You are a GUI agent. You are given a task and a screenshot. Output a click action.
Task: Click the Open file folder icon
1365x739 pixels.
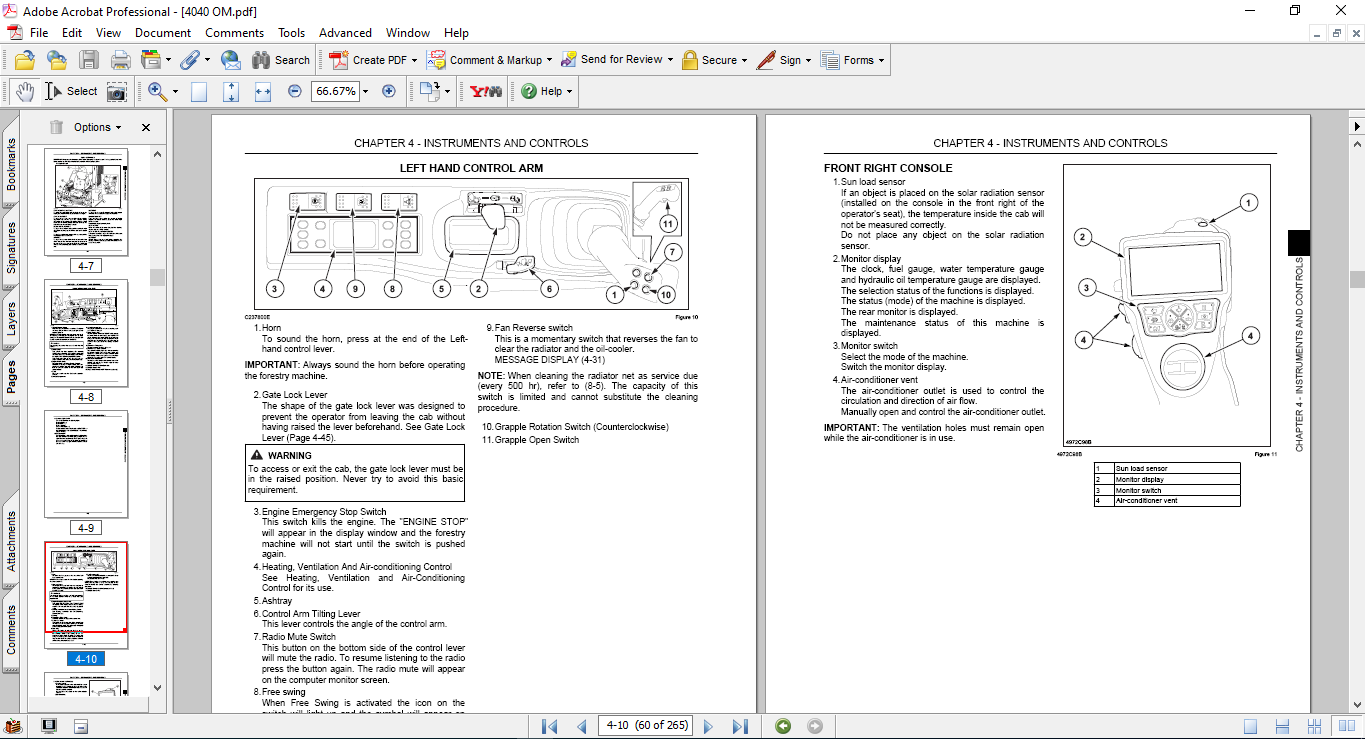coord(24,60)
